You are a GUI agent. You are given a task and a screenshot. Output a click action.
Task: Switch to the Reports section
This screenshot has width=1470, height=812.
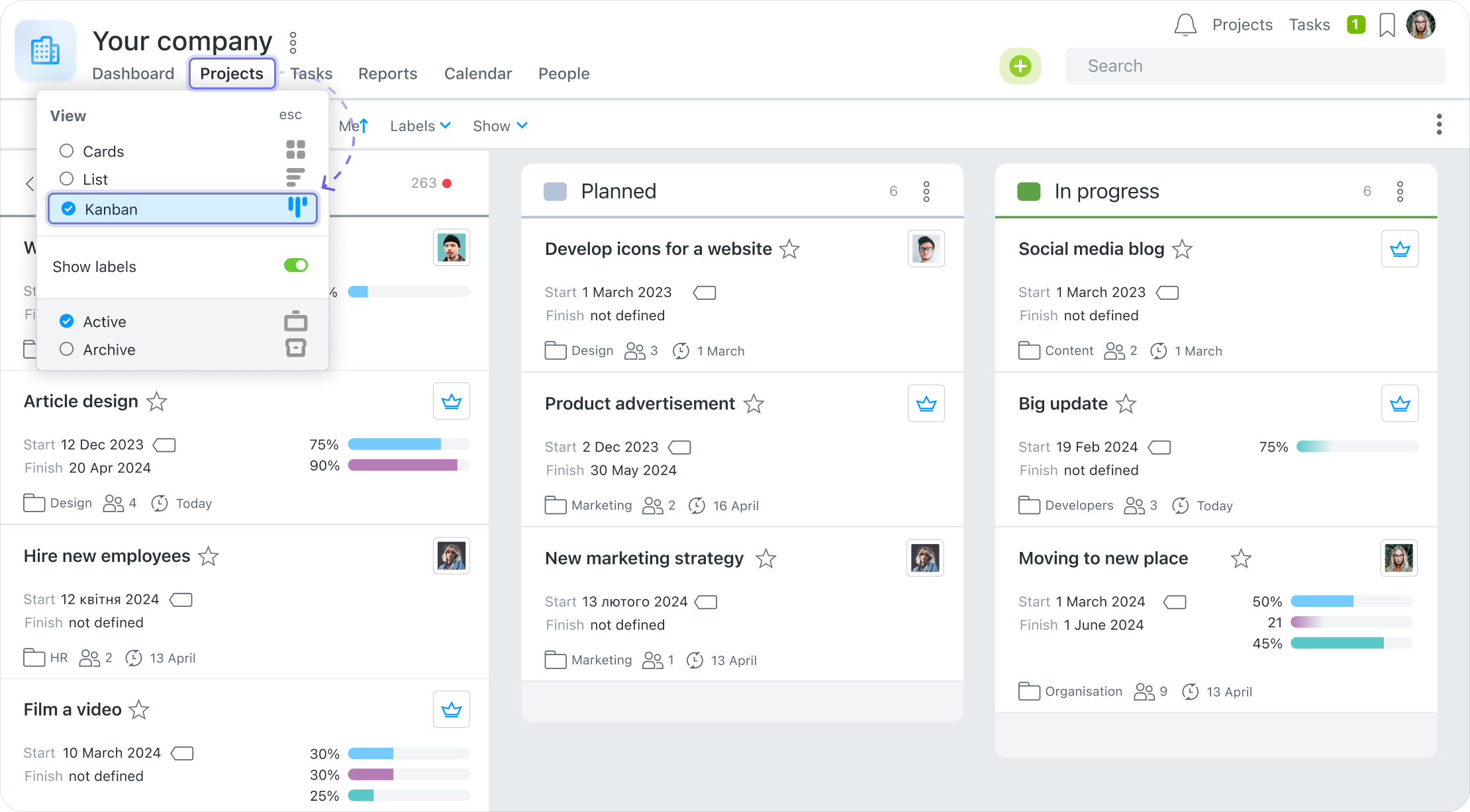pos(387,73)
